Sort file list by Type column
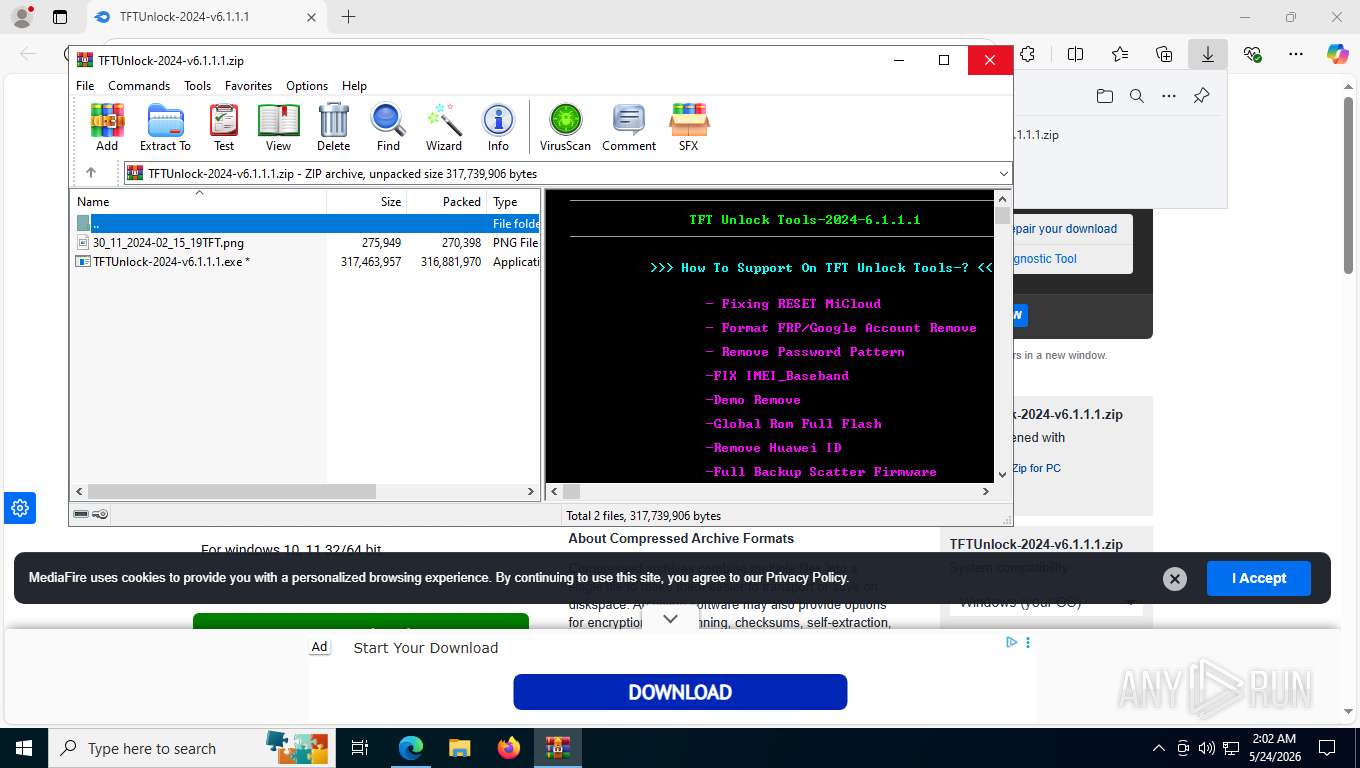1360x768 pixels. (x=513, y=201)
